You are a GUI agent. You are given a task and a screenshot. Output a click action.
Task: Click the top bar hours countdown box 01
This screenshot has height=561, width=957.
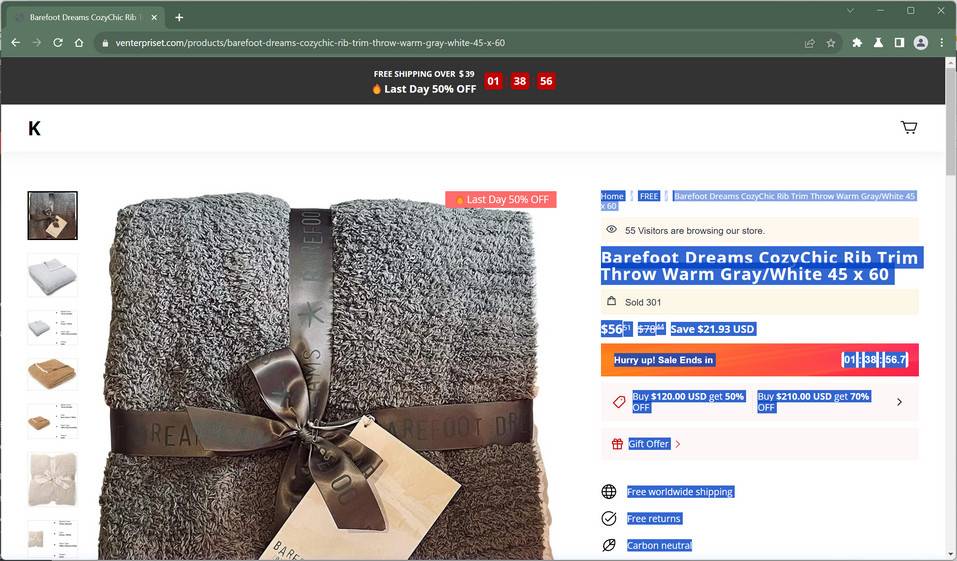click(493, 81)
